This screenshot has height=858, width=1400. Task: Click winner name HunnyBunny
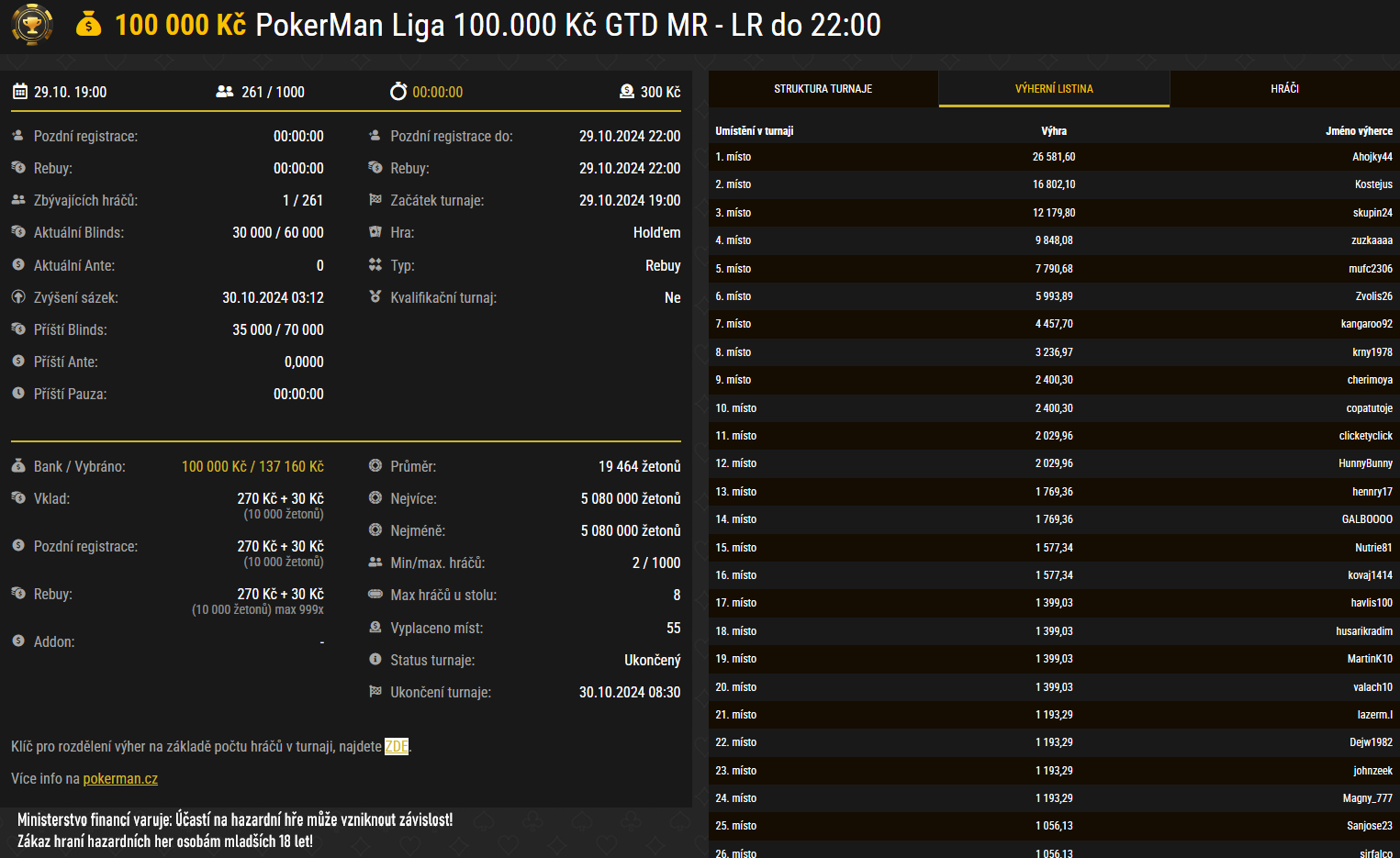(1365, 463)
